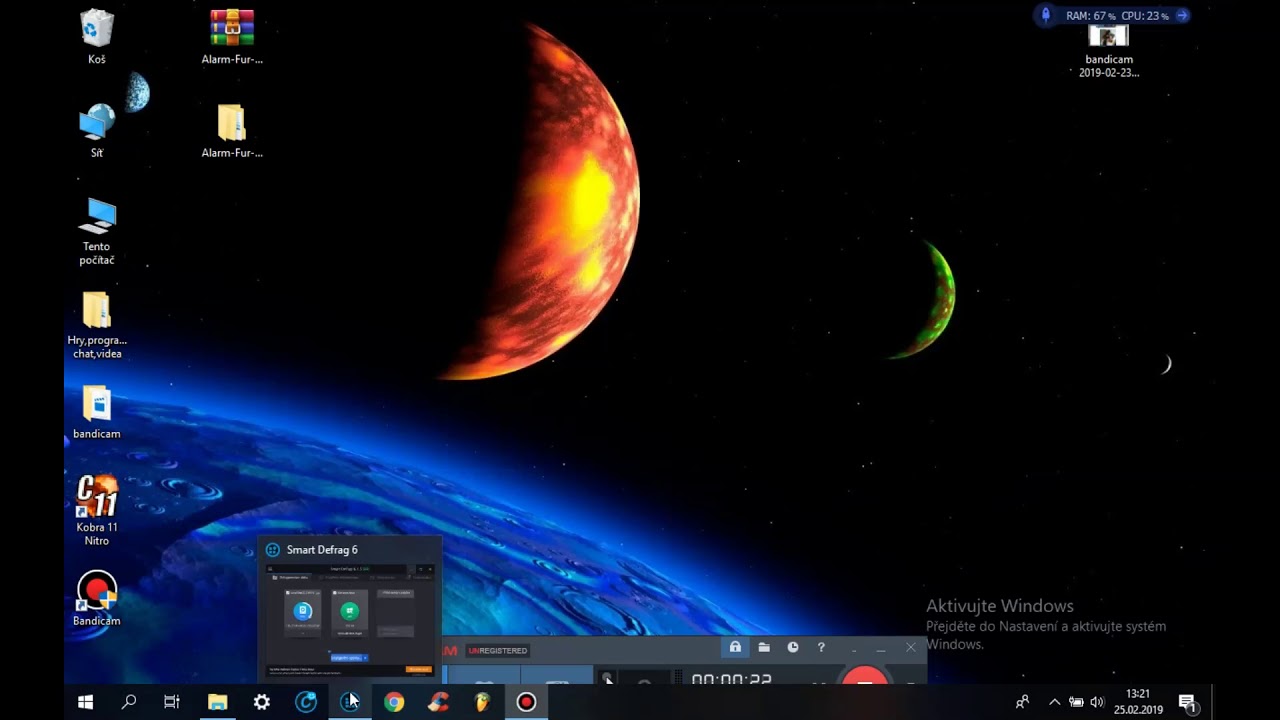
Task: Open the Windows Start menu
Action: click(85, 702)
